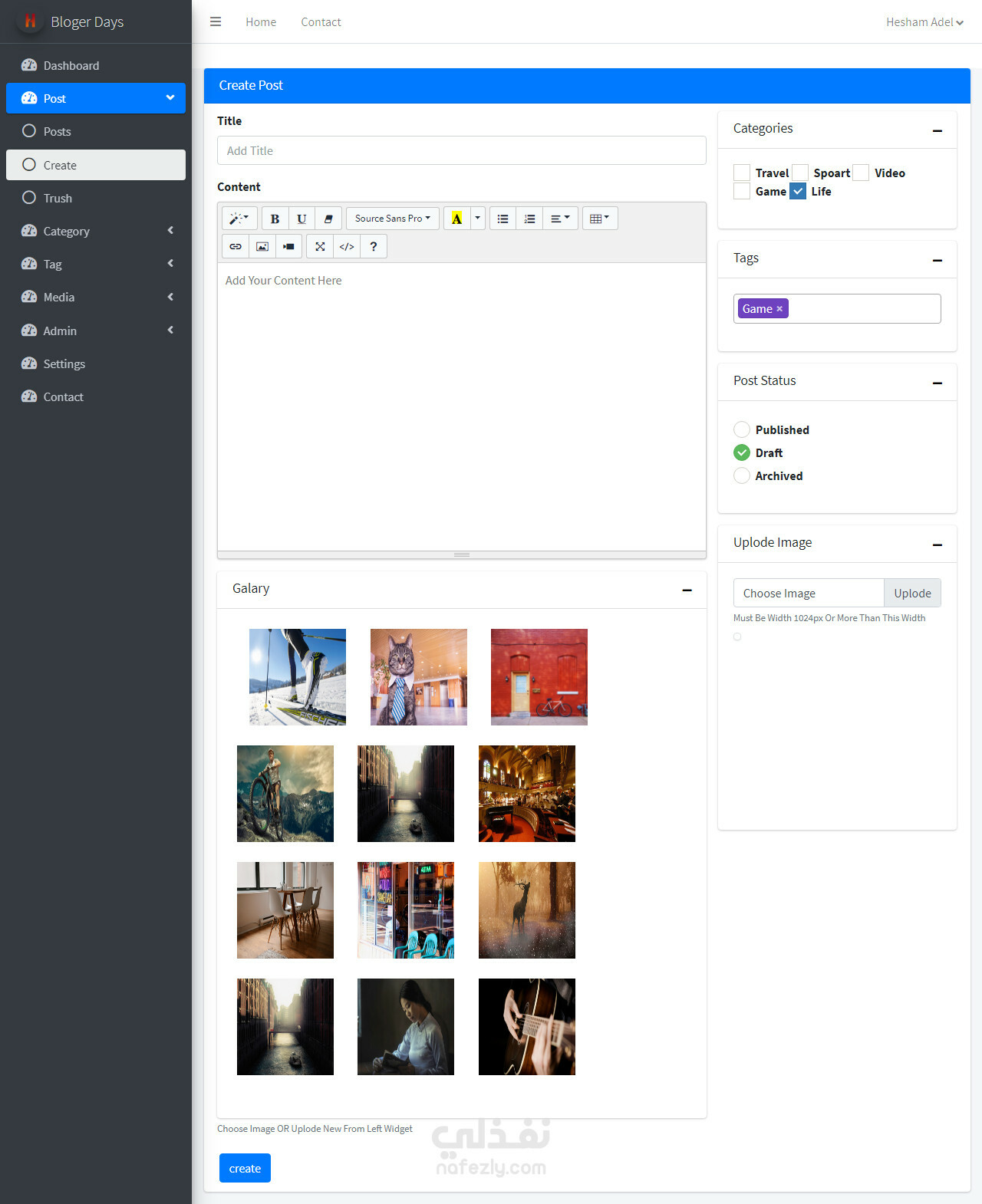Collapse the Categories card

point(938,130)
